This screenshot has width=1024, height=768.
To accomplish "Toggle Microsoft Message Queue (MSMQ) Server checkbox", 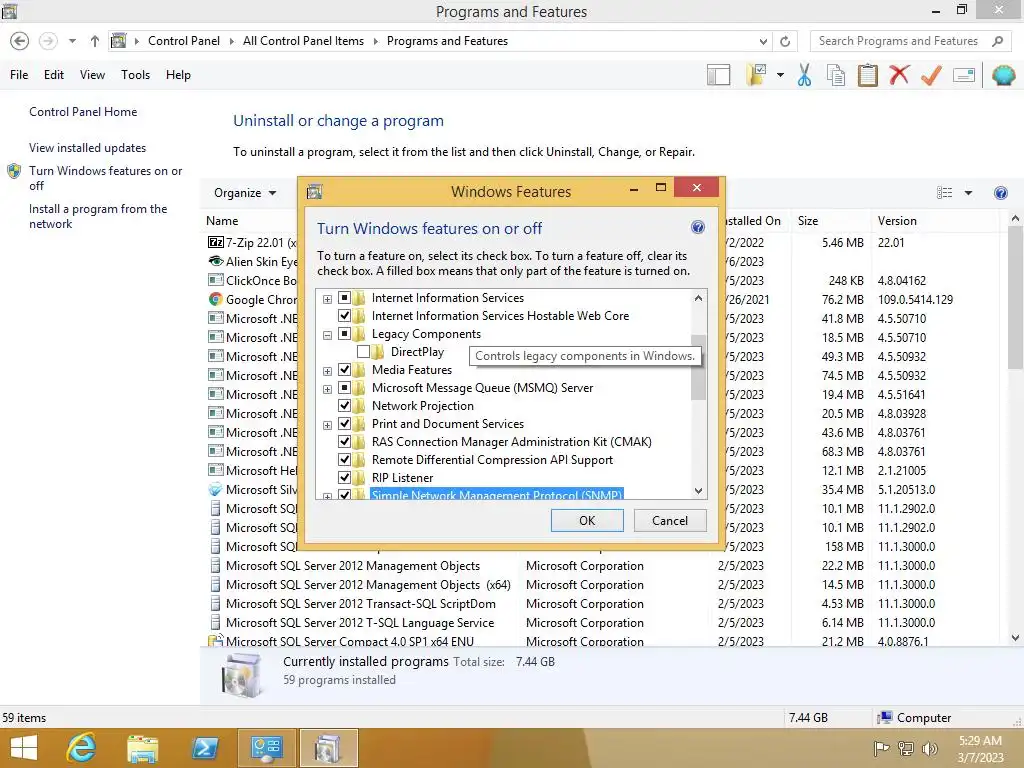I will (x=345, y=388).
